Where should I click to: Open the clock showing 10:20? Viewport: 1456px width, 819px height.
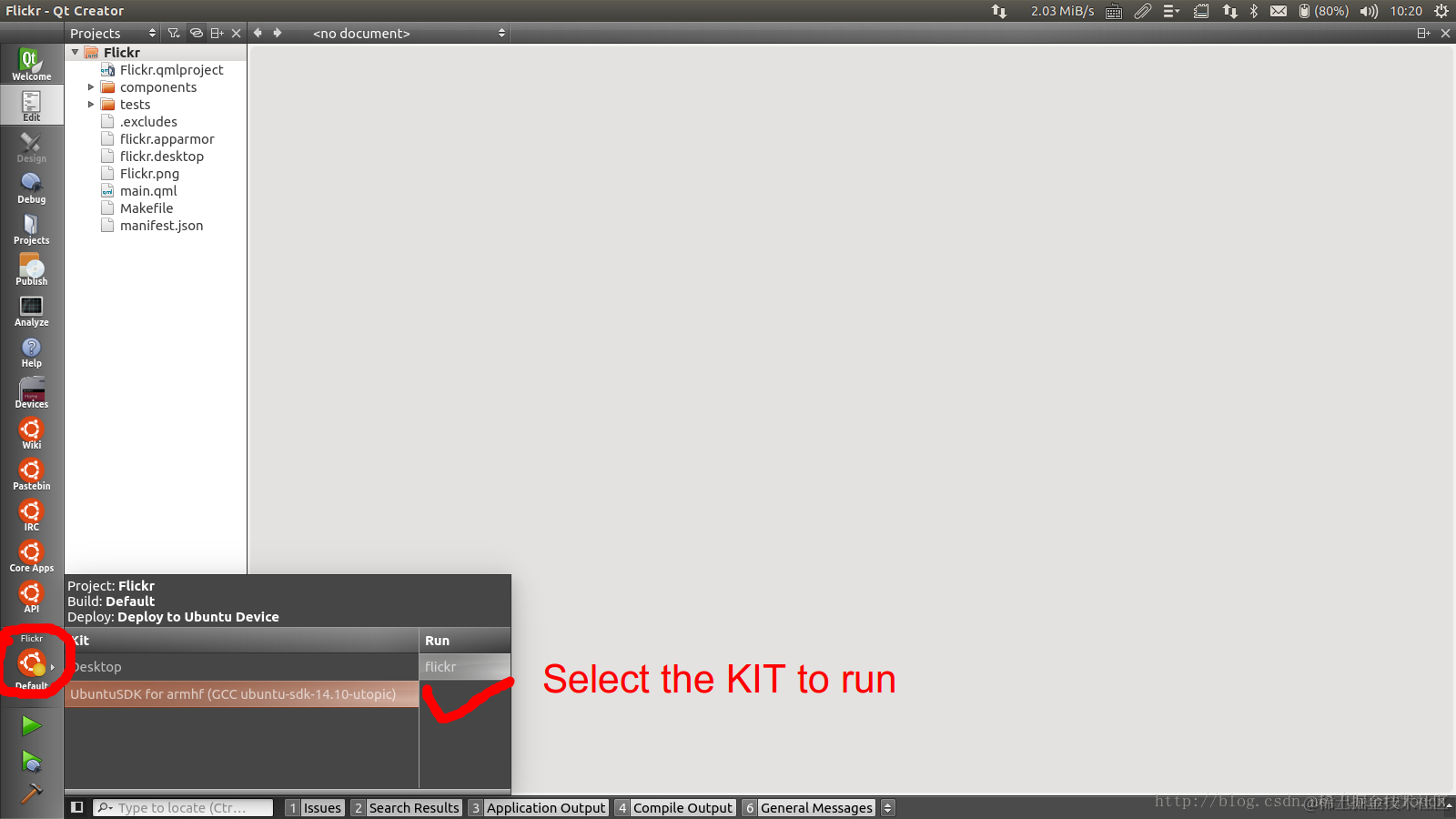(x=1406, y=11)
